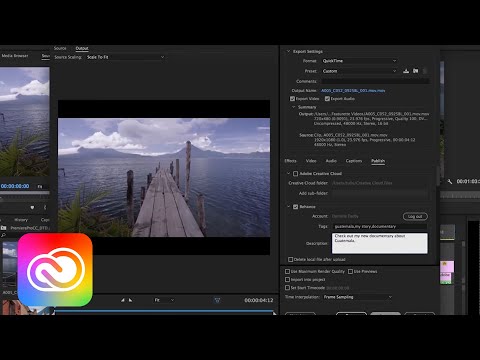Screen dimensions: 480x360
Task: Click the aspect ratio correction icon under preview
Action: (217, 300)
